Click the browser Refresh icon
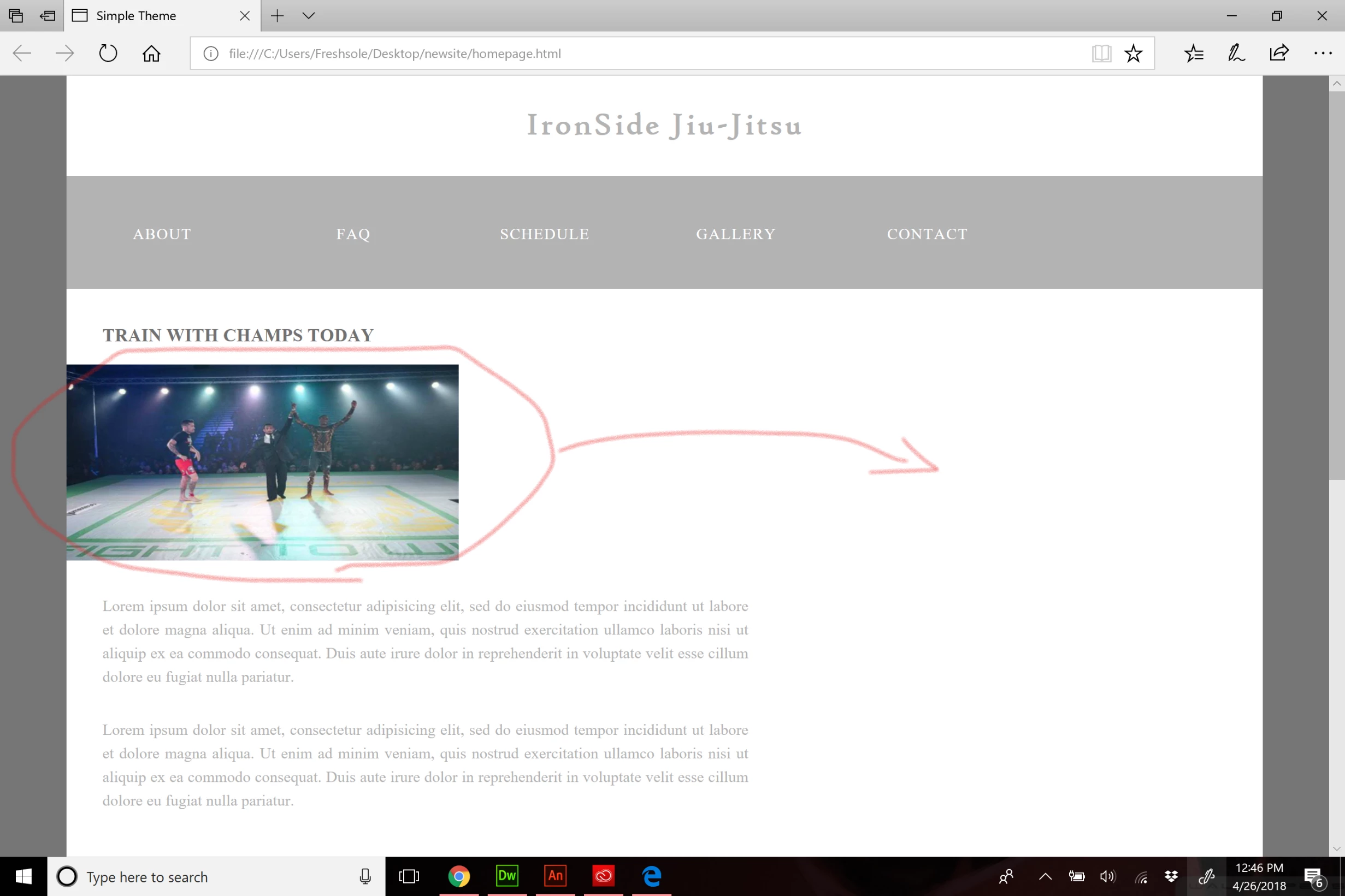Screen dimensions: 1345x896 (x=108, y=53)
